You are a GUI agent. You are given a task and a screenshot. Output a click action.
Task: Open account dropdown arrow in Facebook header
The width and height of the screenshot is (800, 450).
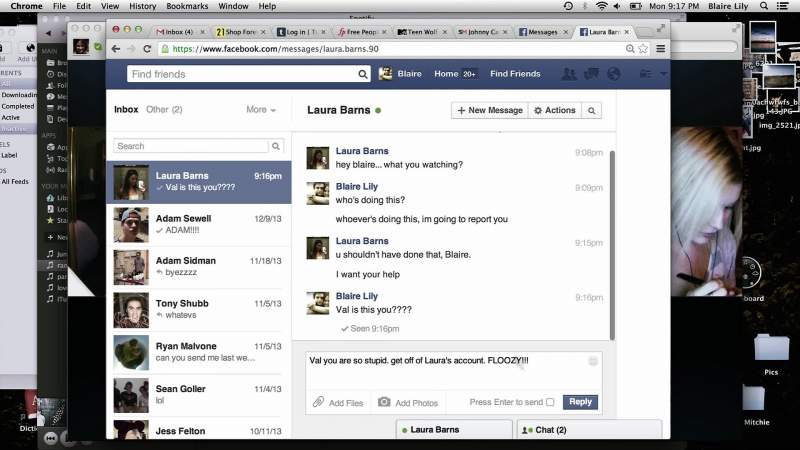click(663, 74)
